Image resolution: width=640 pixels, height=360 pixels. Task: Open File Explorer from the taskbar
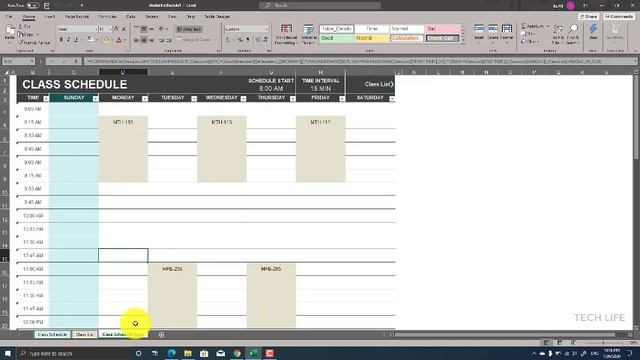point(188,353)
